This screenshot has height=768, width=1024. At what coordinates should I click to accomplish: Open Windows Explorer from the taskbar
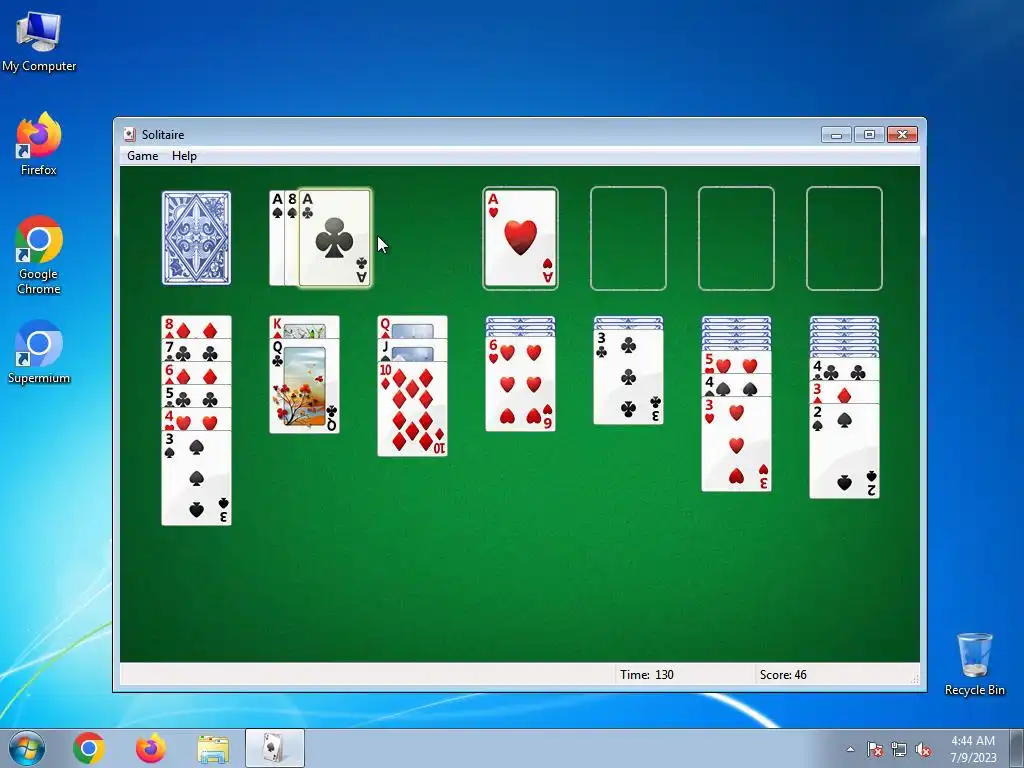pyautogui.click(x=213, y=748)
